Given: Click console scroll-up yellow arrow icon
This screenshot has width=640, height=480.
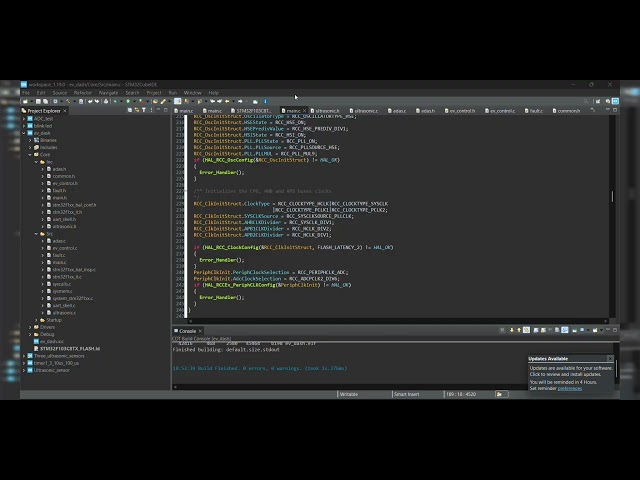Looking at the screenshot, I should click(x=519, y=330).
